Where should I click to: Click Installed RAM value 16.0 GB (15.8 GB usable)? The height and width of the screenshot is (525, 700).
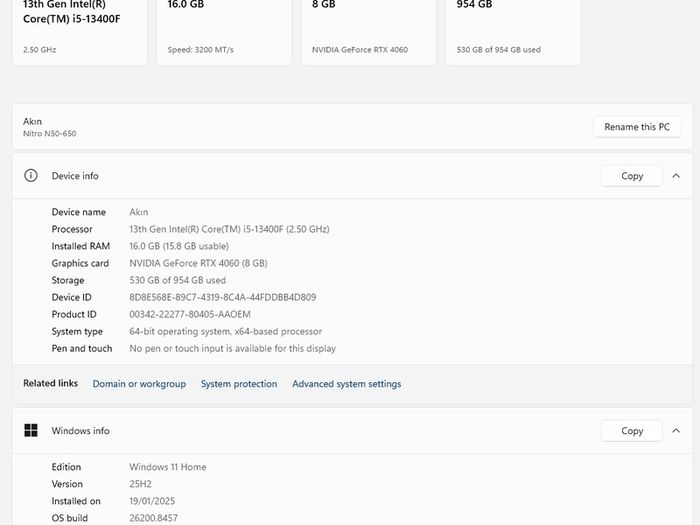click(179, 246)
